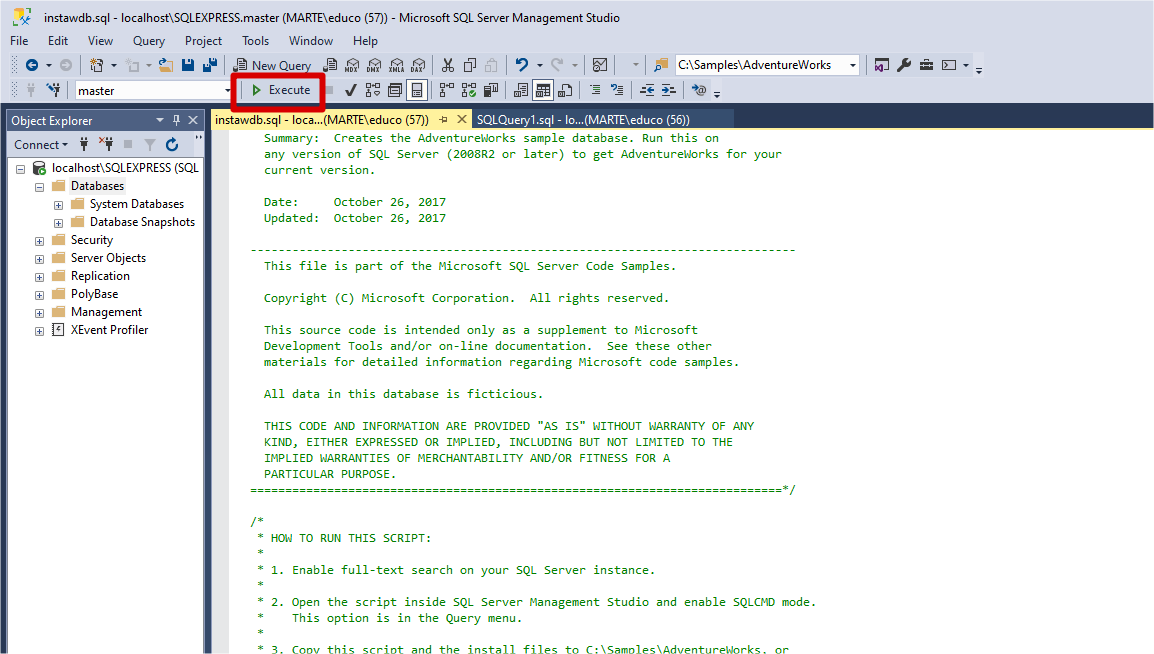
Task: Undo the last action
Action: click(x=522, y=65)
